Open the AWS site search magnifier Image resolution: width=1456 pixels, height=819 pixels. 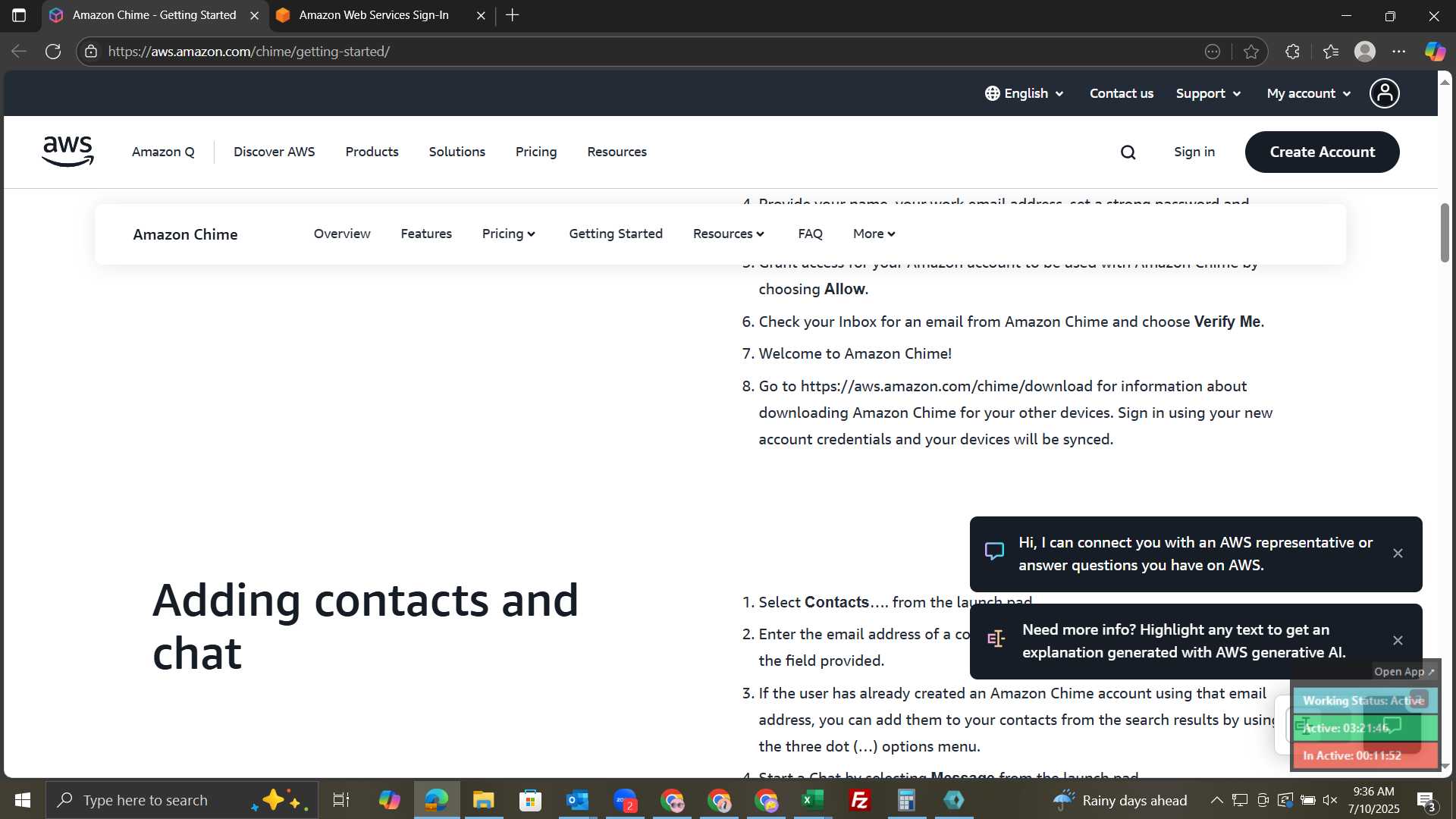pyautogui.click(x=1128, y=152)
